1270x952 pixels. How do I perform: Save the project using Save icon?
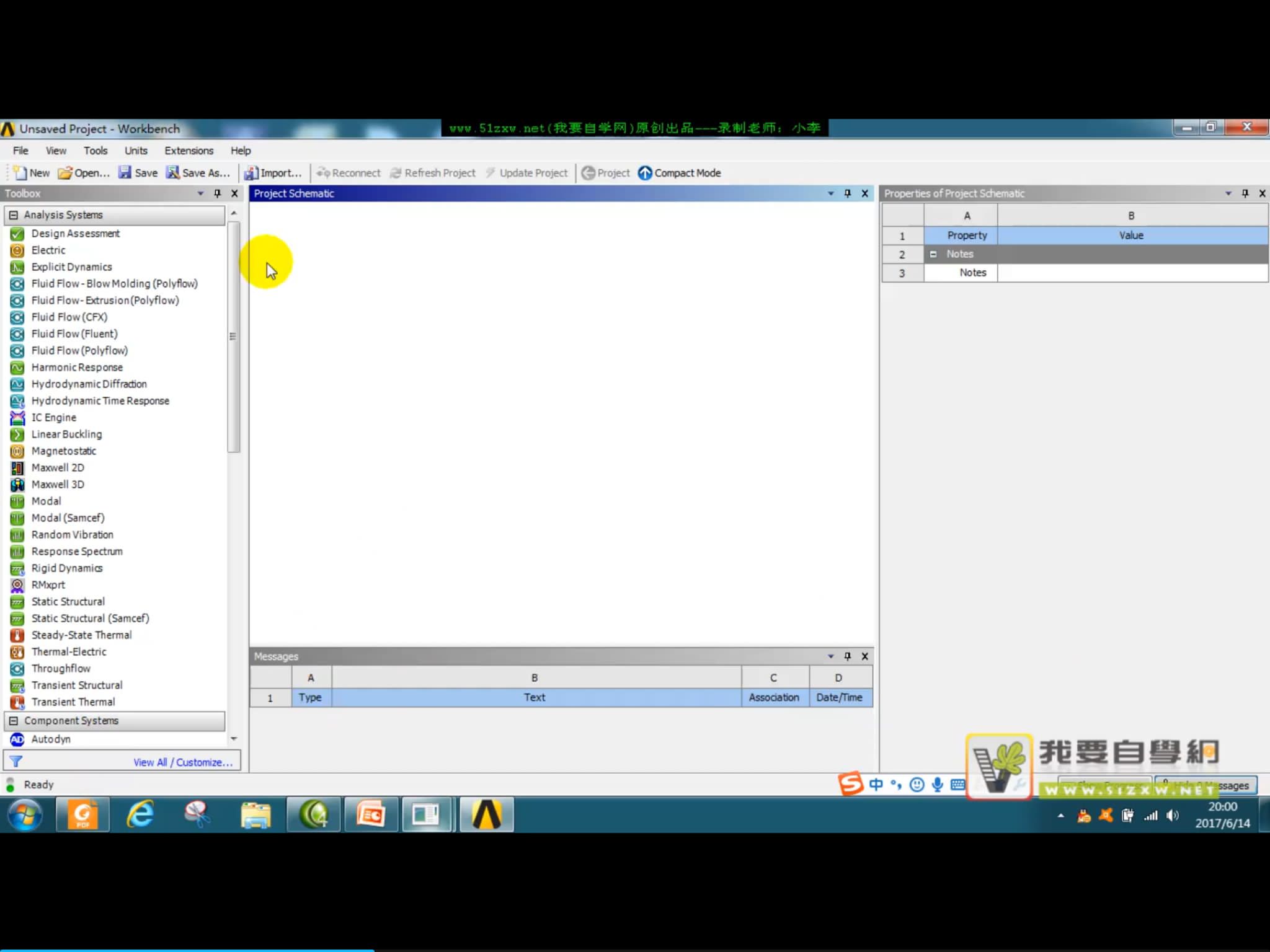pyautogui.click(x=138, y=173)
